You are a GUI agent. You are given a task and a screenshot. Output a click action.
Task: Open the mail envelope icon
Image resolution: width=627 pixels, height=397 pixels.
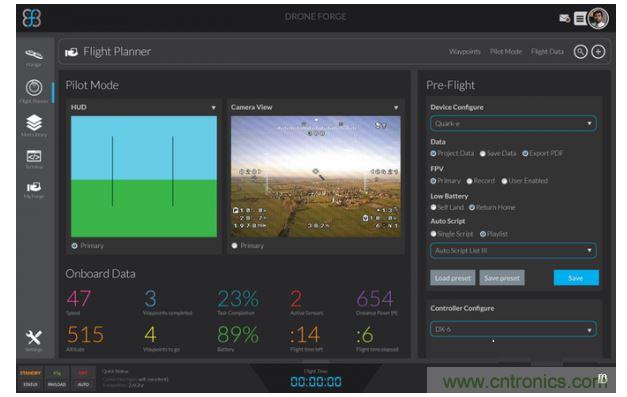click(x=564, y=18)
